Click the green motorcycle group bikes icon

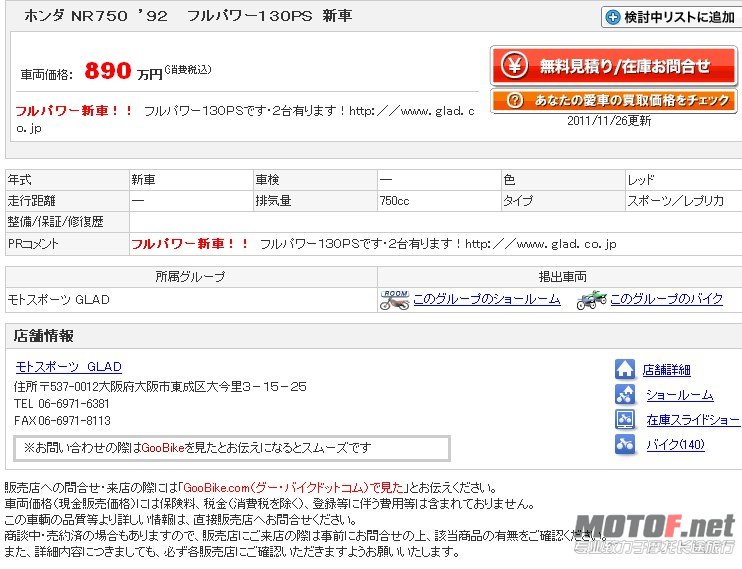[x=592, y=300]
